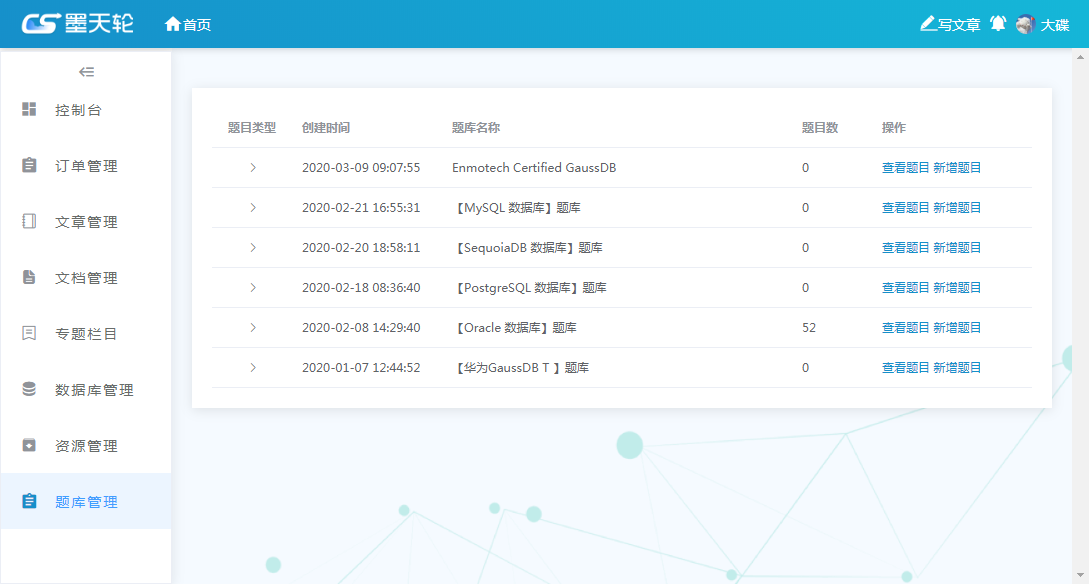Click the 专题栏目 icon in sidebar
Screen dimensions: 1089x584
(x=29, y=333)
